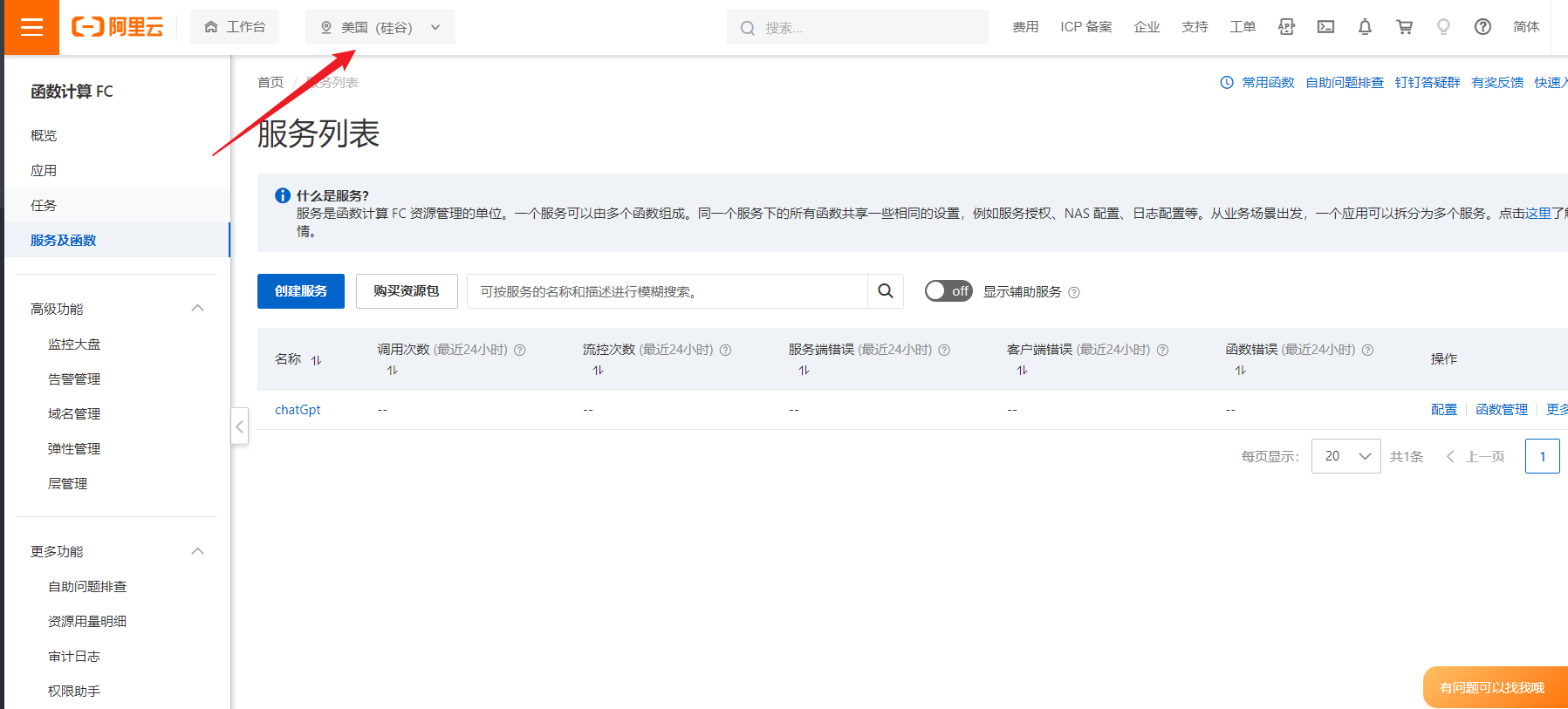Click the 购买资源包 button
This screenshot has height=709, width=1568.
click(407, 291)
